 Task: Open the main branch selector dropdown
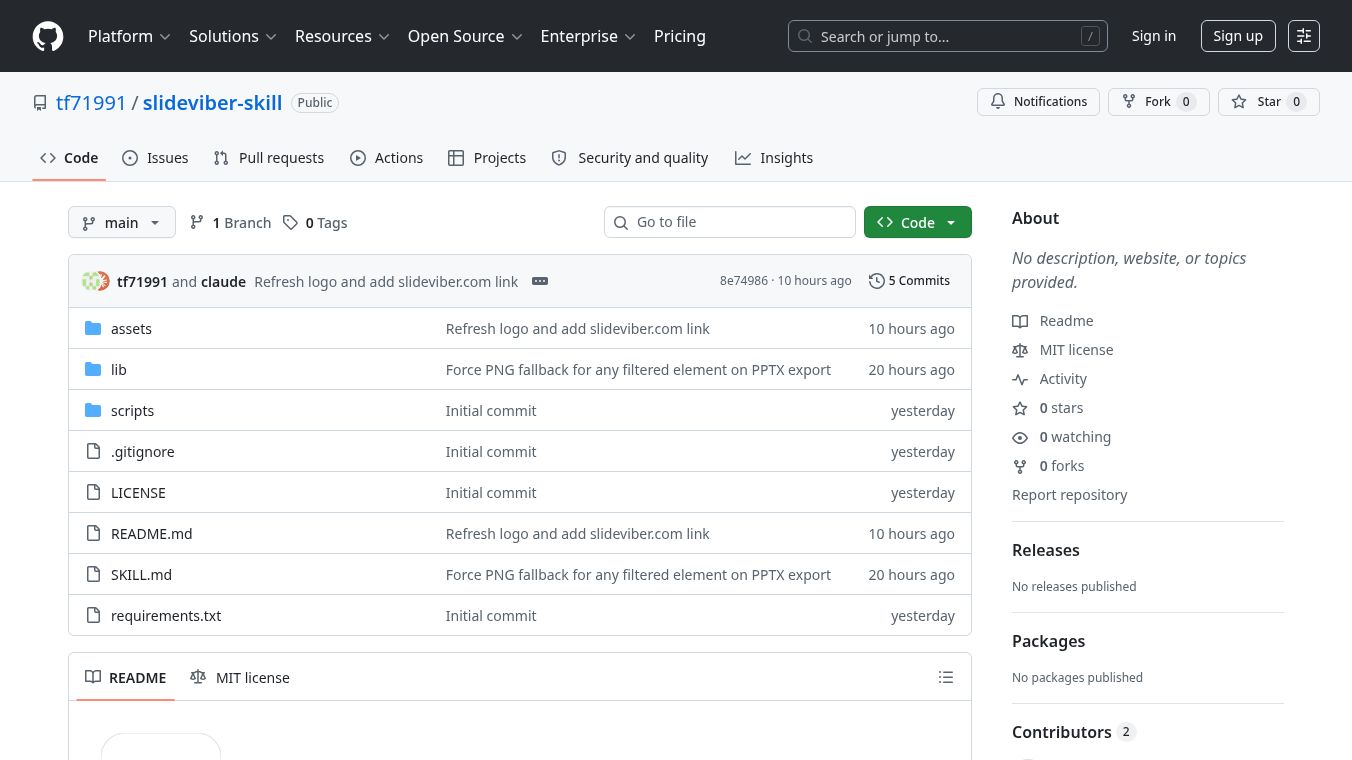tap(122, 222)
